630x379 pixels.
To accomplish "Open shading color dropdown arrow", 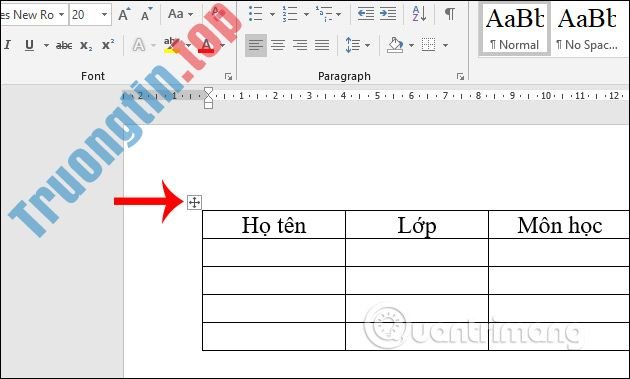I will tap(411, 45).
